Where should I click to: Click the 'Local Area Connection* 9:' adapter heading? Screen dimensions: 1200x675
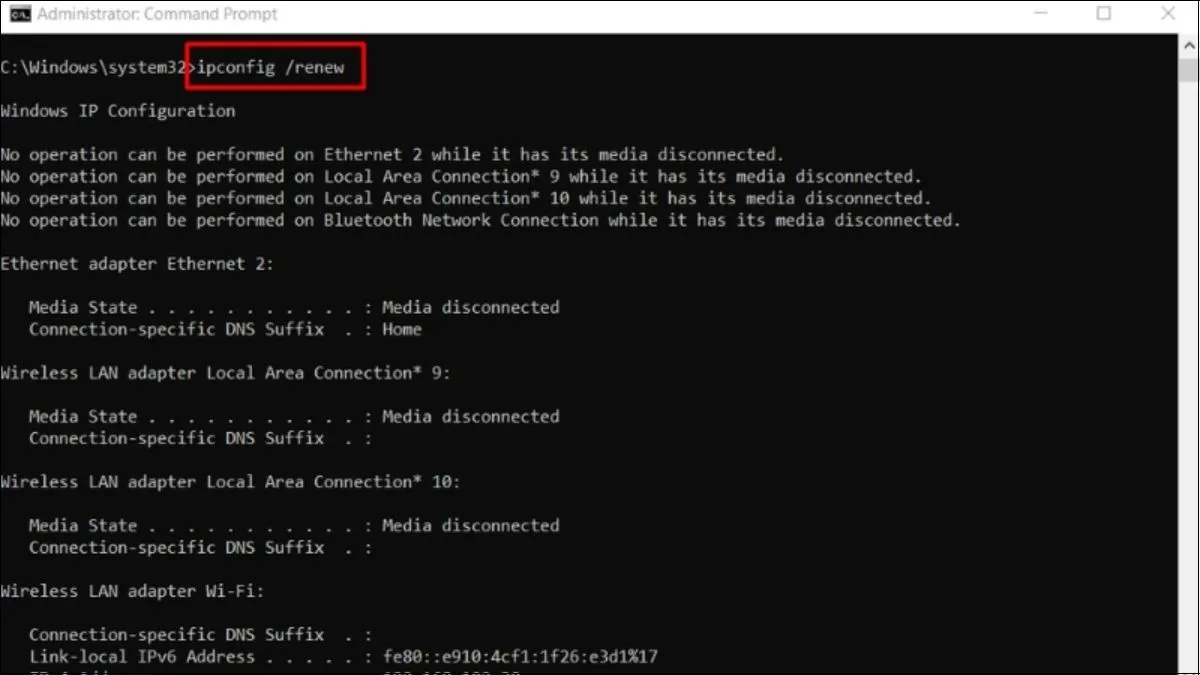click(x=225, y=373)
